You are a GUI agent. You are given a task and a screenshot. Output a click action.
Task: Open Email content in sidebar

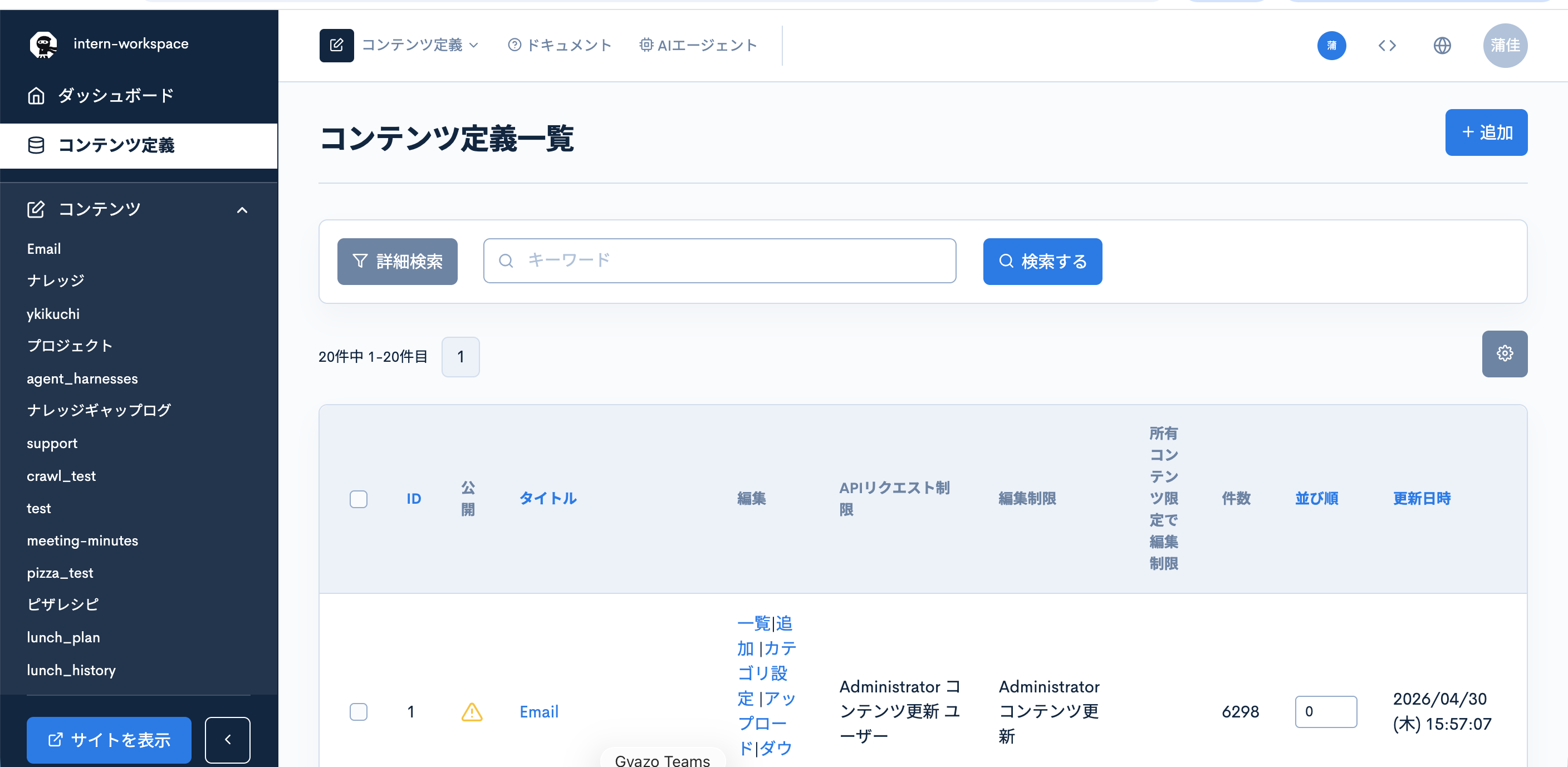(44, 249)
